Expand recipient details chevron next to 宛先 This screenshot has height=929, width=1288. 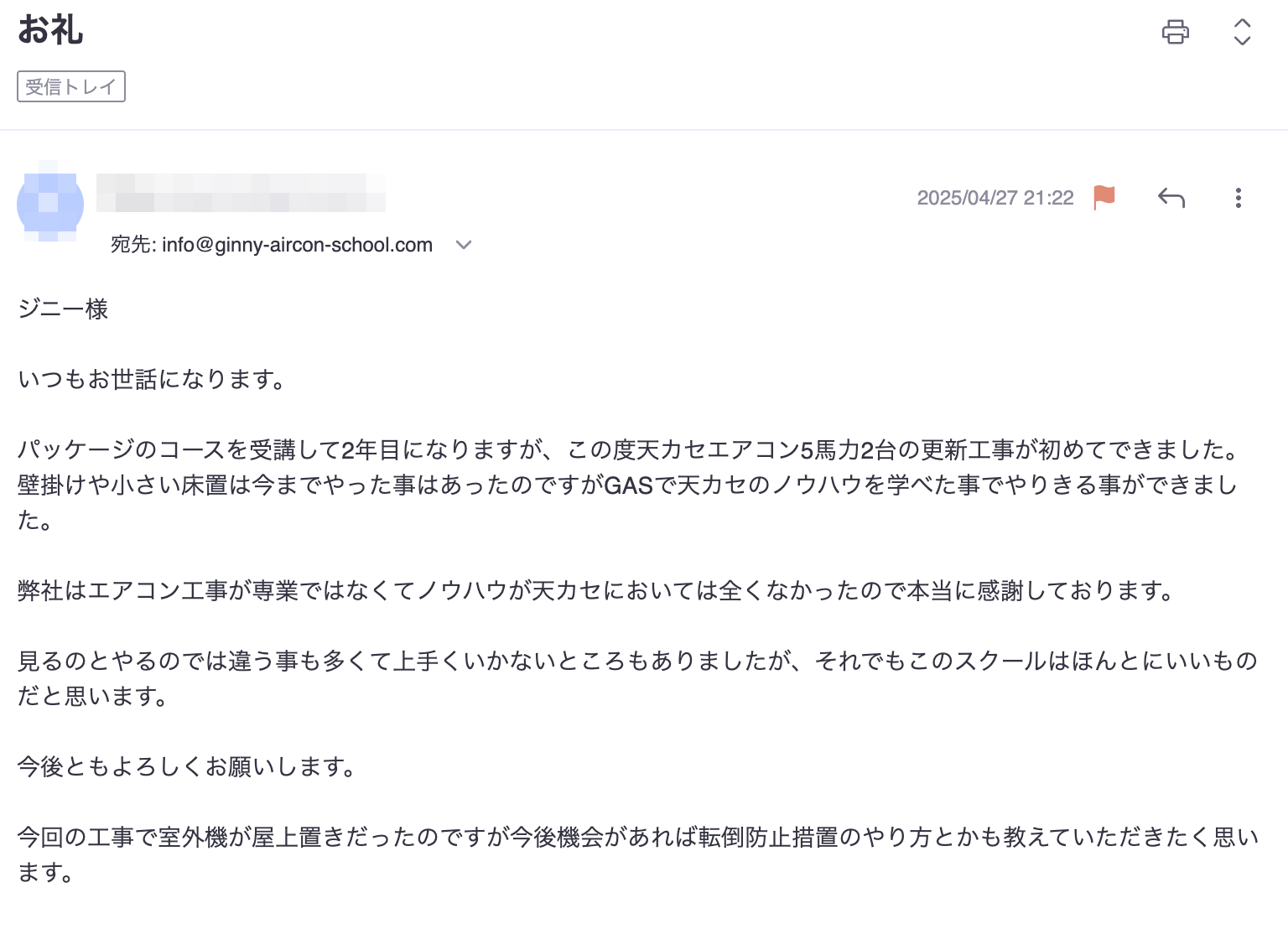(x=464, y=245)
